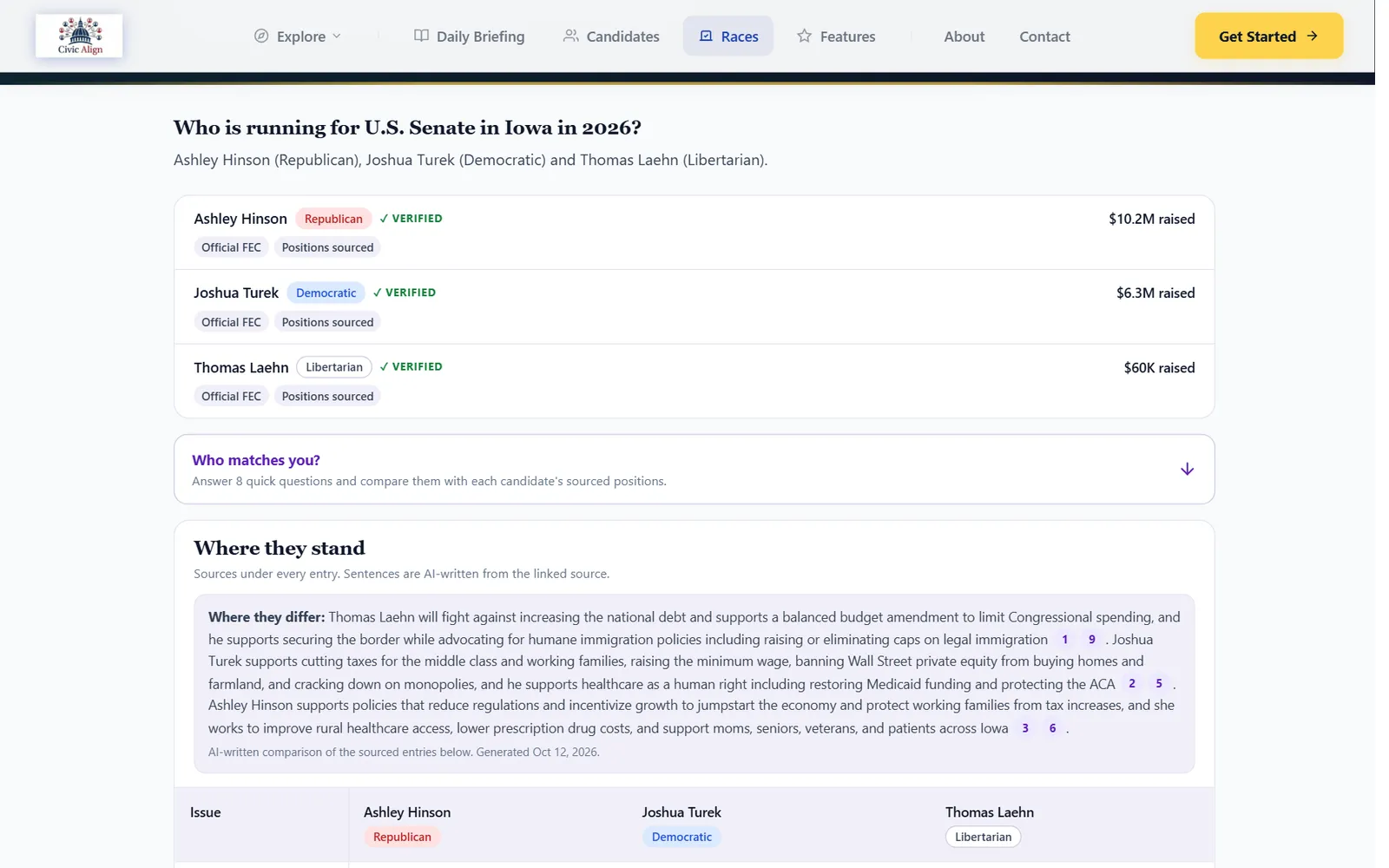Viewport: 1389px width, 868px height.
Task: Click Ashley Hinson's Positions sourced tag
Action: (x=327, y=247)
